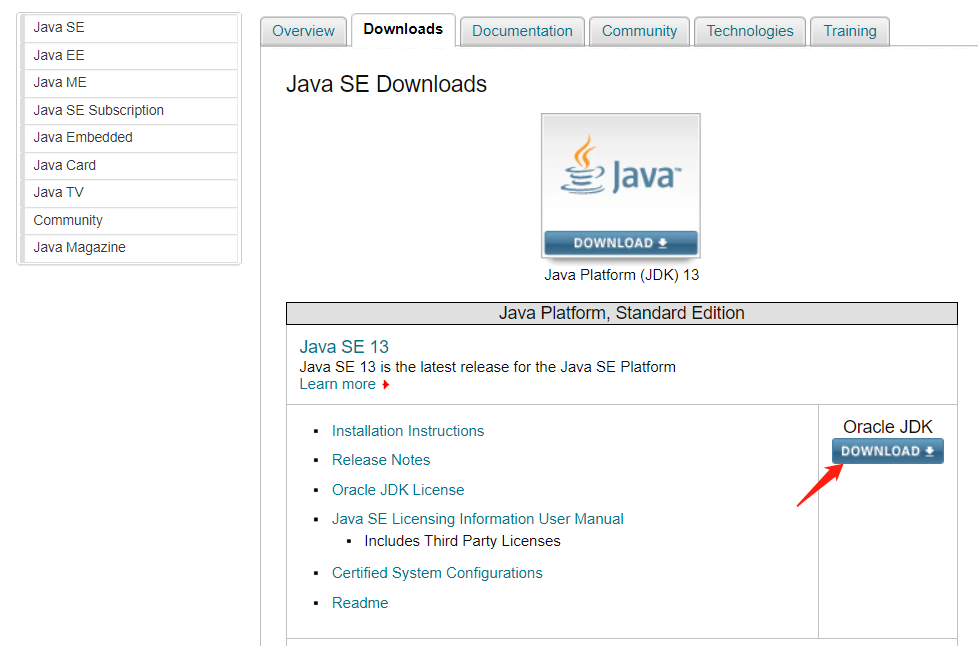The width and height of the screenshot is (978, 646).
Task: Open the Java EE sidebar item
Action: [129, 55]
